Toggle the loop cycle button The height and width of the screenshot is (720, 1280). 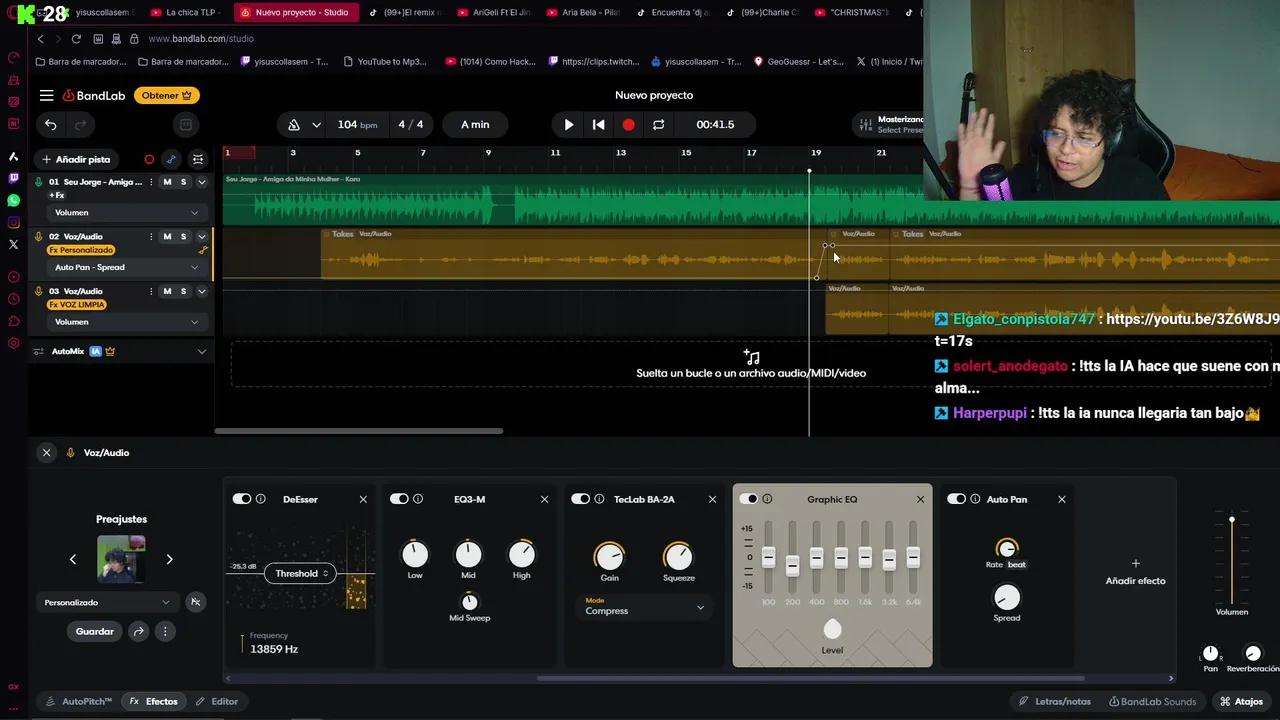coord(658,125)
